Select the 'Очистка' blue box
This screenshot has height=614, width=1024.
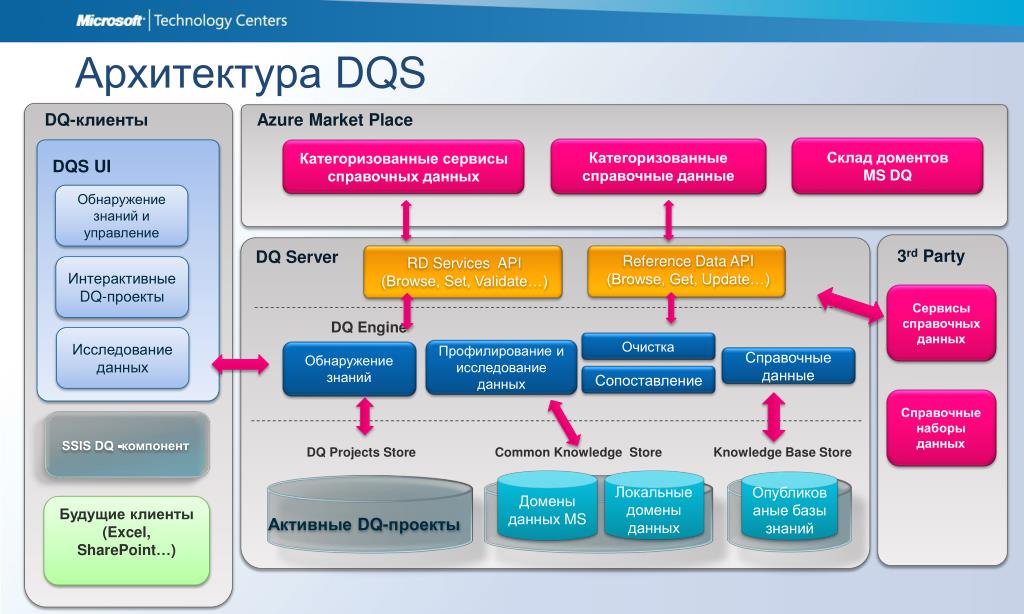648,347
